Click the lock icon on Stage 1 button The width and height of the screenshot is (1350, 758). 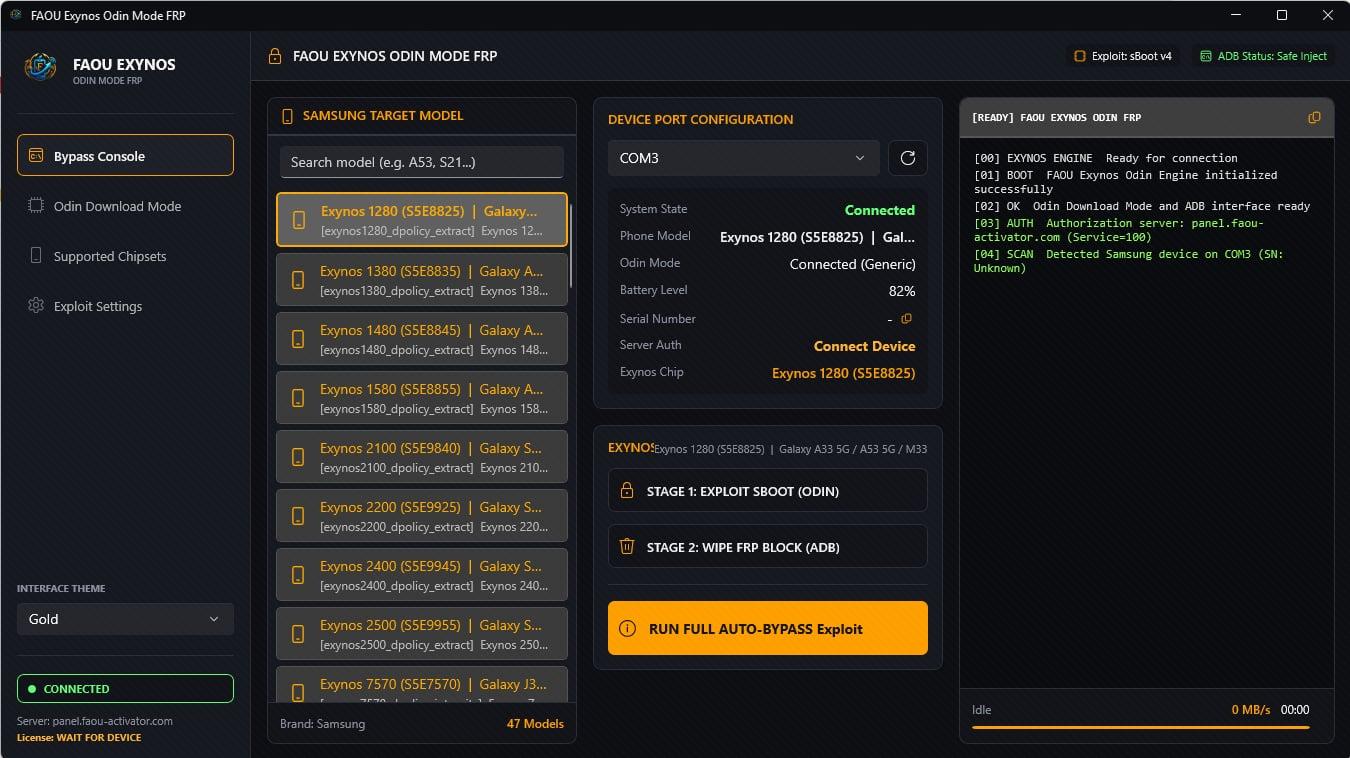[x=627, y=491]
